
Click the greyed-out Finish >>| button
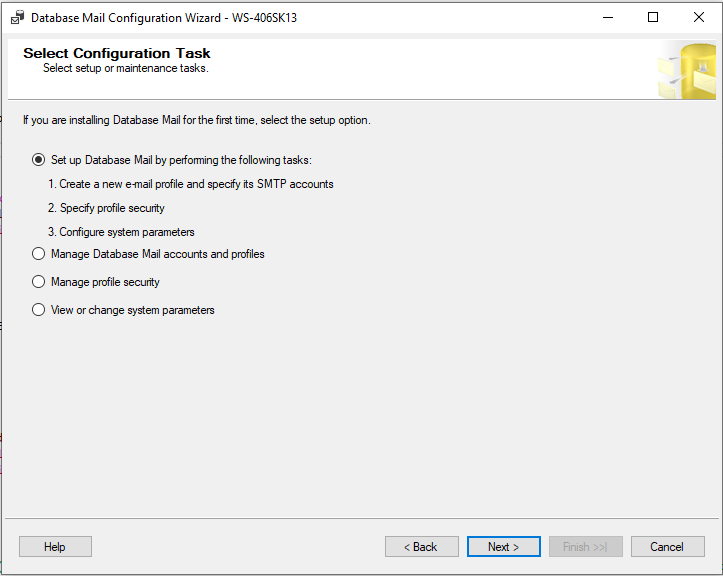pos(586,546)
